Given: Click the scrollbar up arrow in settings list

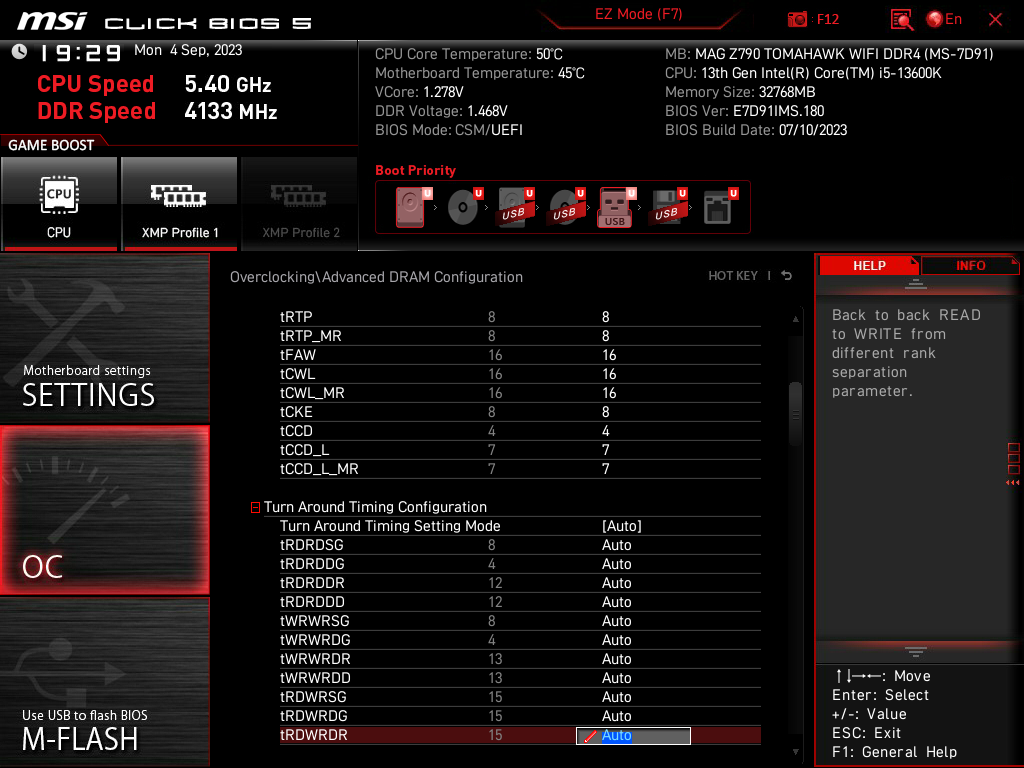Looking at the screenshot, I should pos(795,319).
